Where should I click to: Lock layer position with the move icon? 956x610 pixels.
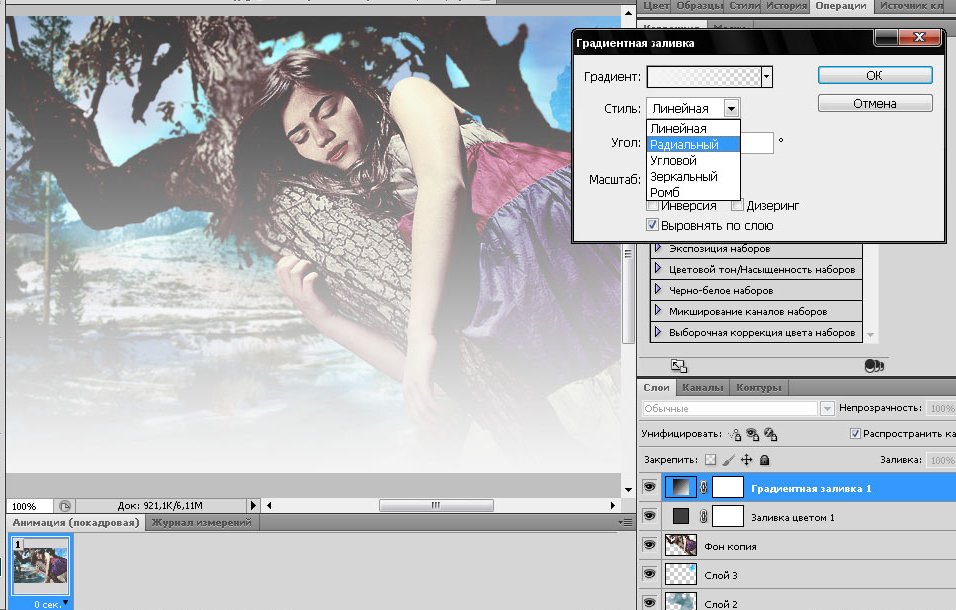[747, 459]
